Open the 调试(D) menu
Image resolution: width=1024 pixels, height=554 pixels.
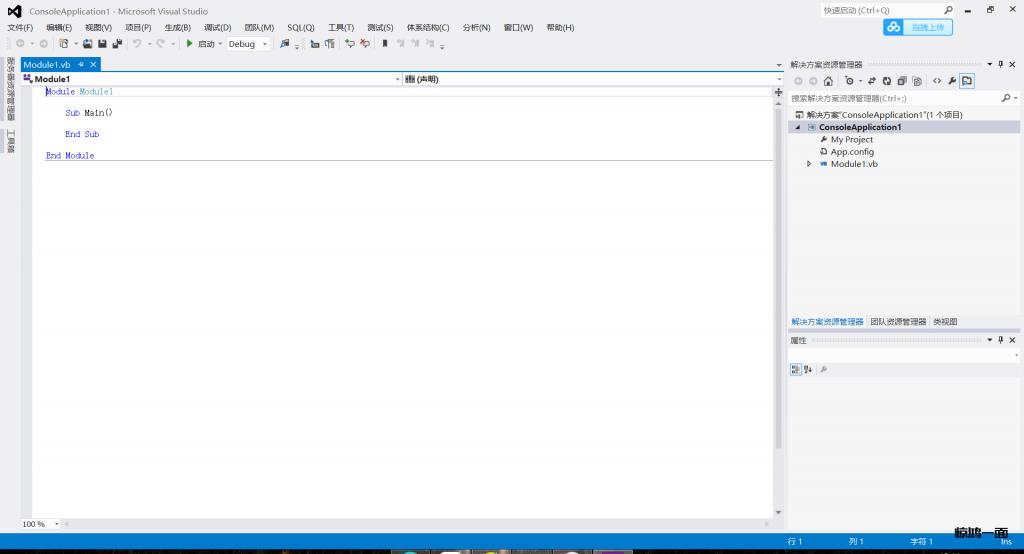coord(217,28)
